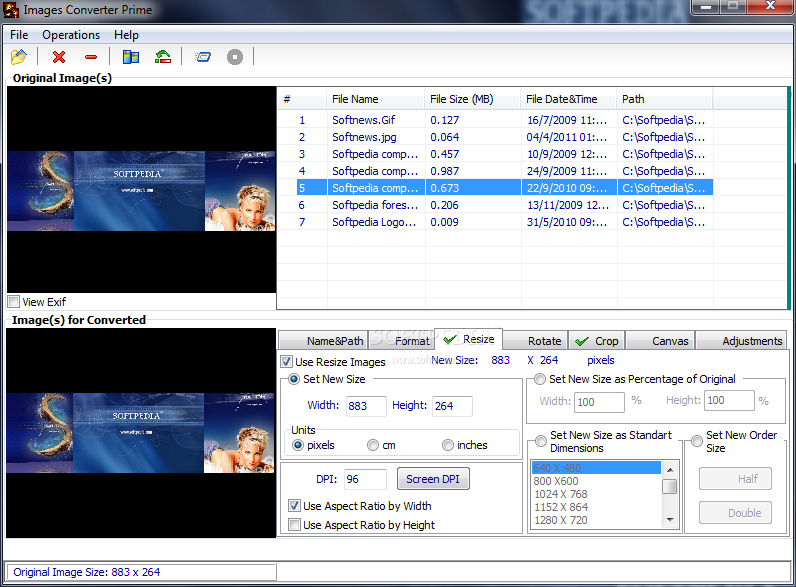This screenshot has width=796, height=587.
Task: Select Softpedia fores... file row
Action: [x=495, y=205]
